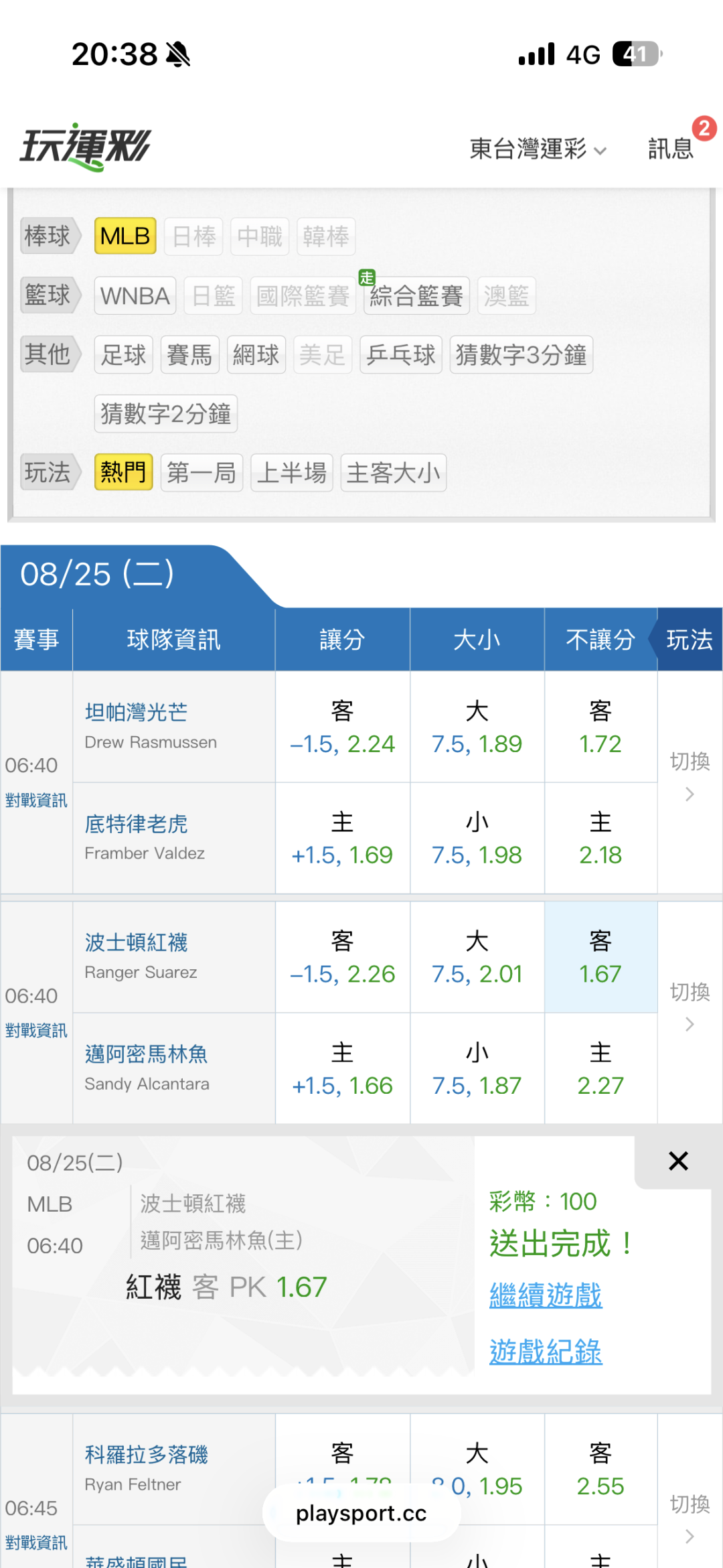Viewport: 723px width, 1568px height.
Task: Open 遊戲紀錄 link
Action: pyautogui.click(x=546, y=1351)
